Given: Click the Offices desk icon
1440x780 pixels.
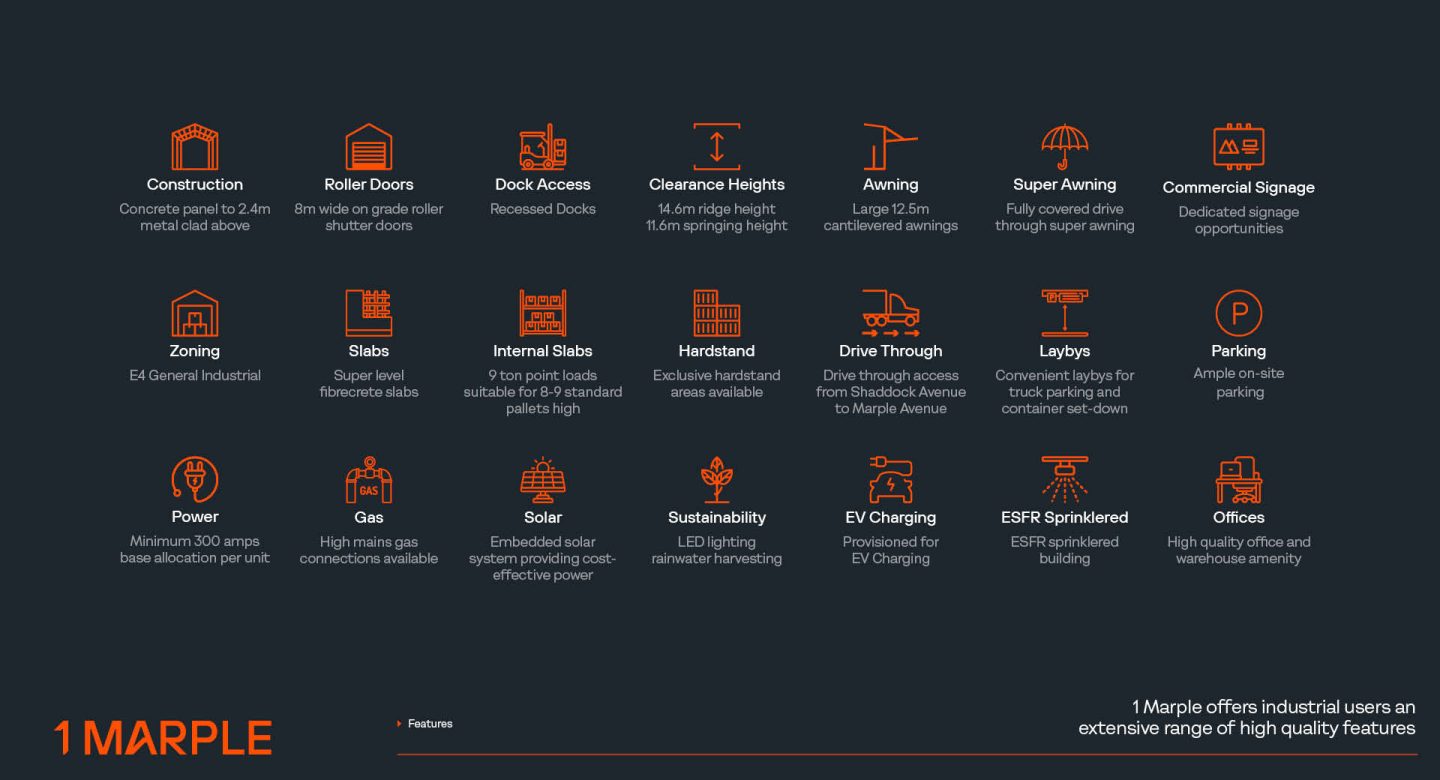Looking at the screenshot, I should [1239, 480].
